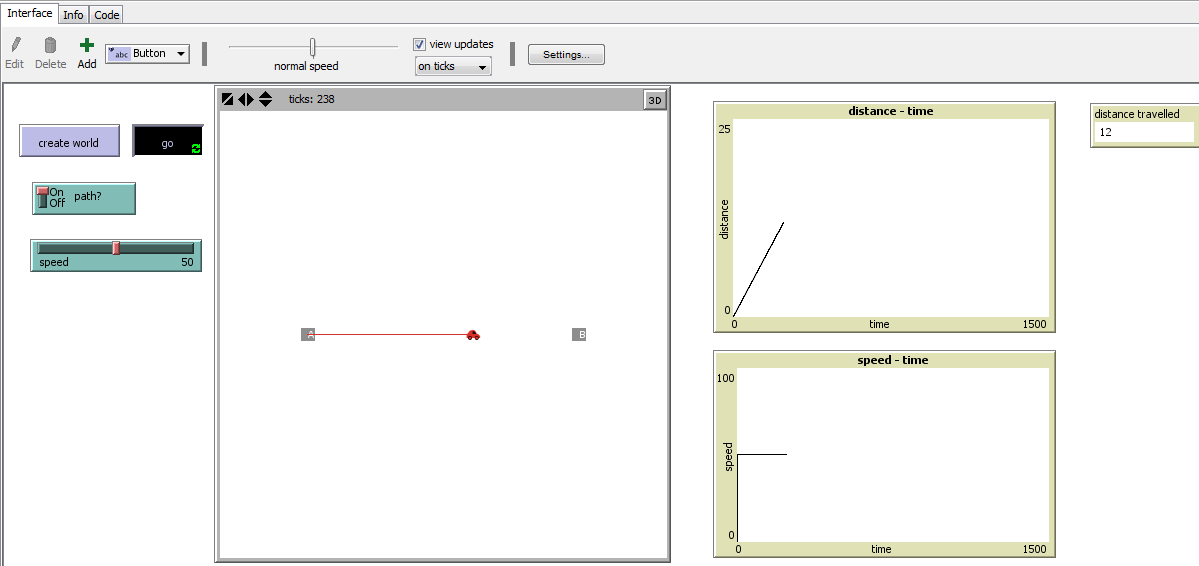The width and height of the screenshot is (1199, 566).
Task: Click the Edit pencil icon
Action: [x=15, y=46]
